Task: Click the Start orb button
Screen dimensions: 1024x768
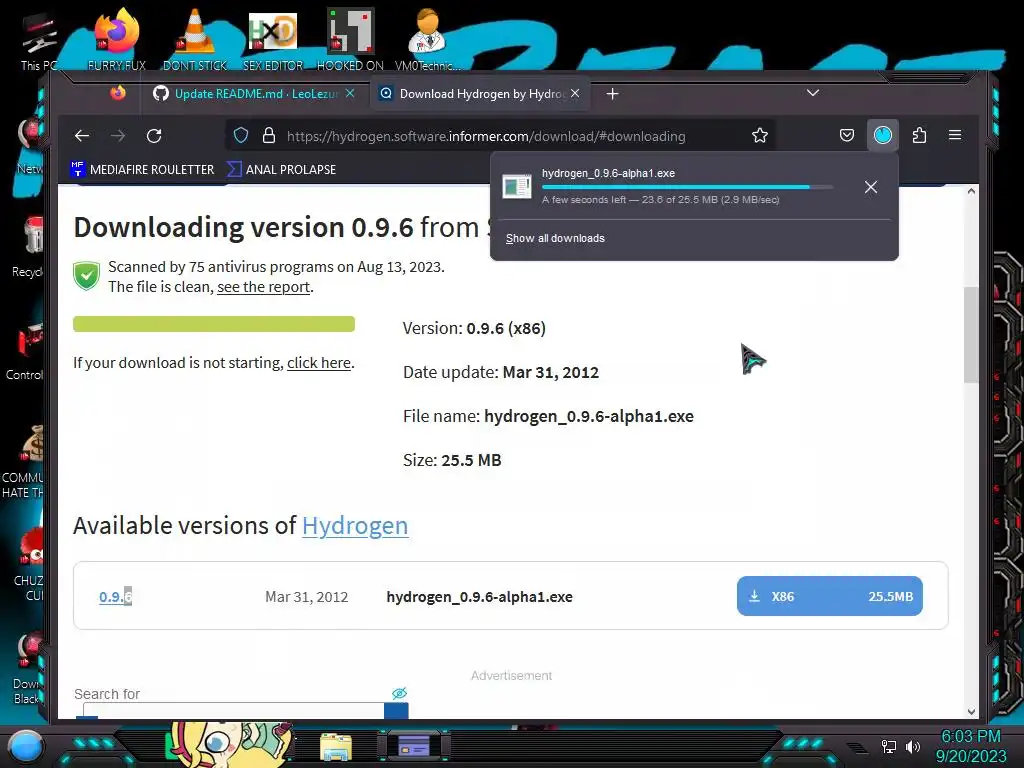Action: click(x=26, y=746)
